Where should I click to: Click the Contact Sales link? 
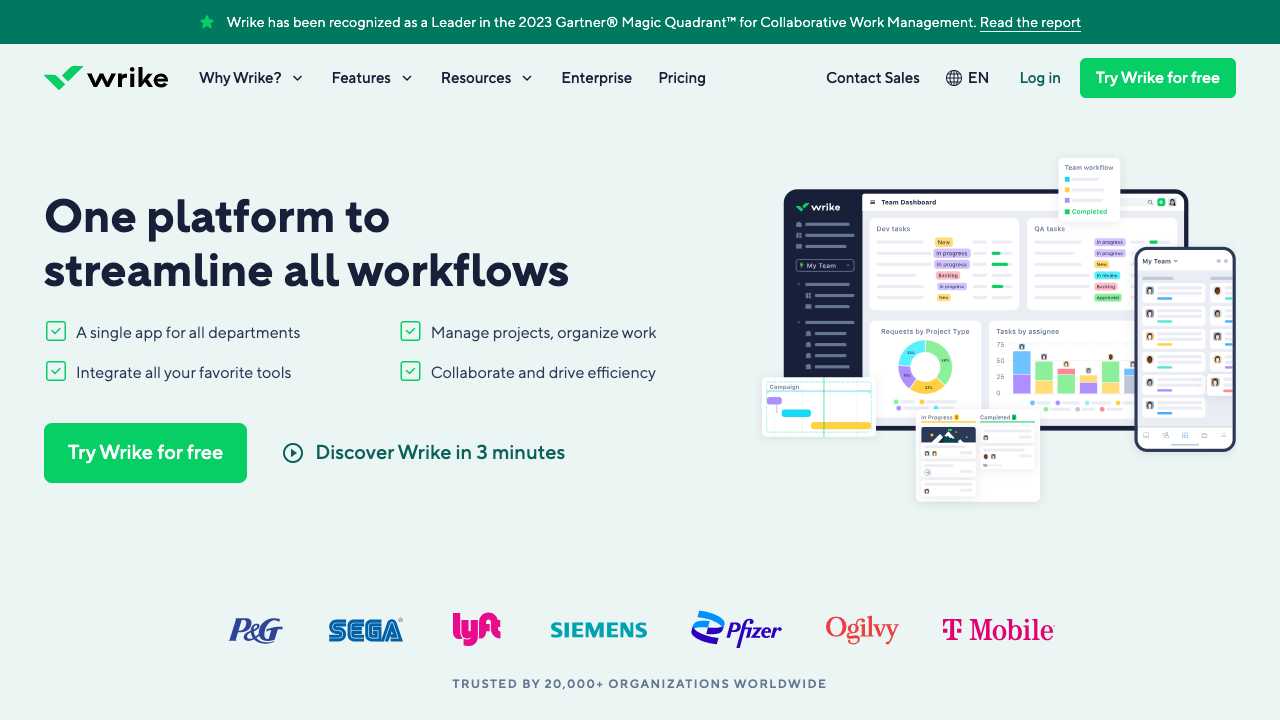pos(873,78)
